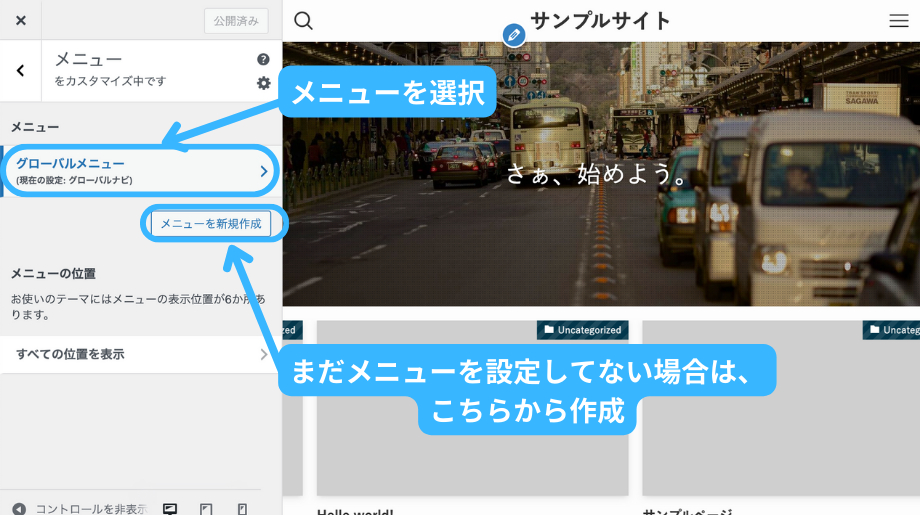The height and width of the screenshot is (515, 920).
Task: Switch to mobile preview mode
Action: tap(242, 508)
